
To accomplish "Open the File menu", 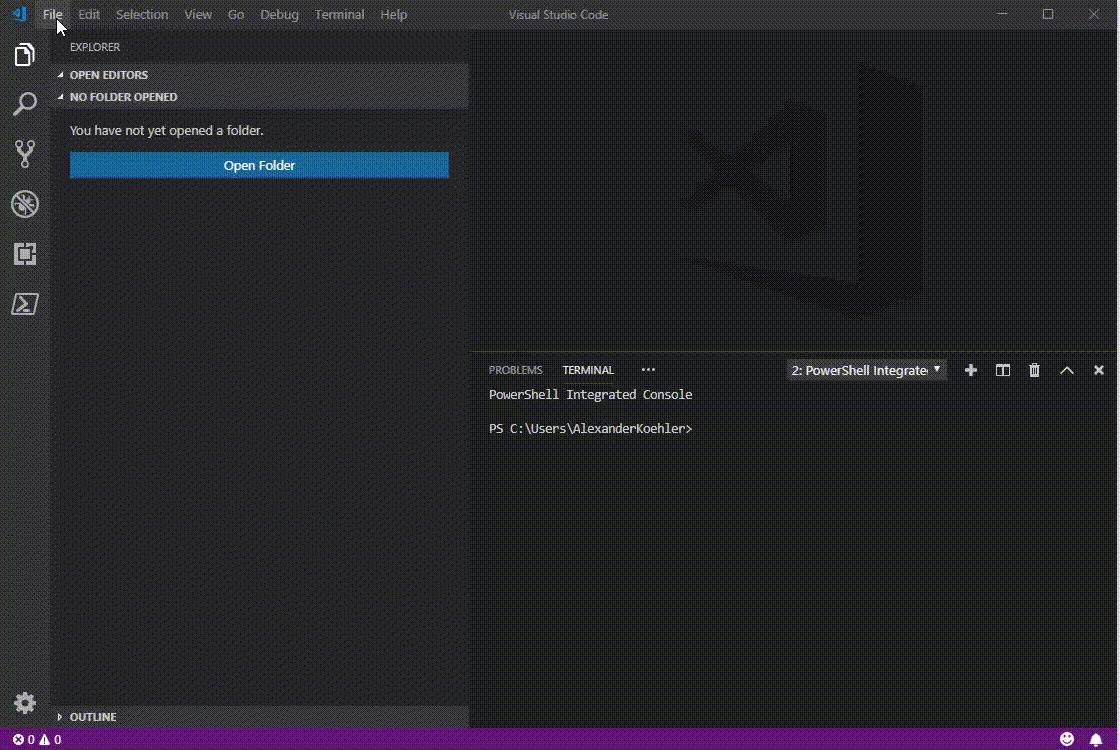I will point(52,14).
